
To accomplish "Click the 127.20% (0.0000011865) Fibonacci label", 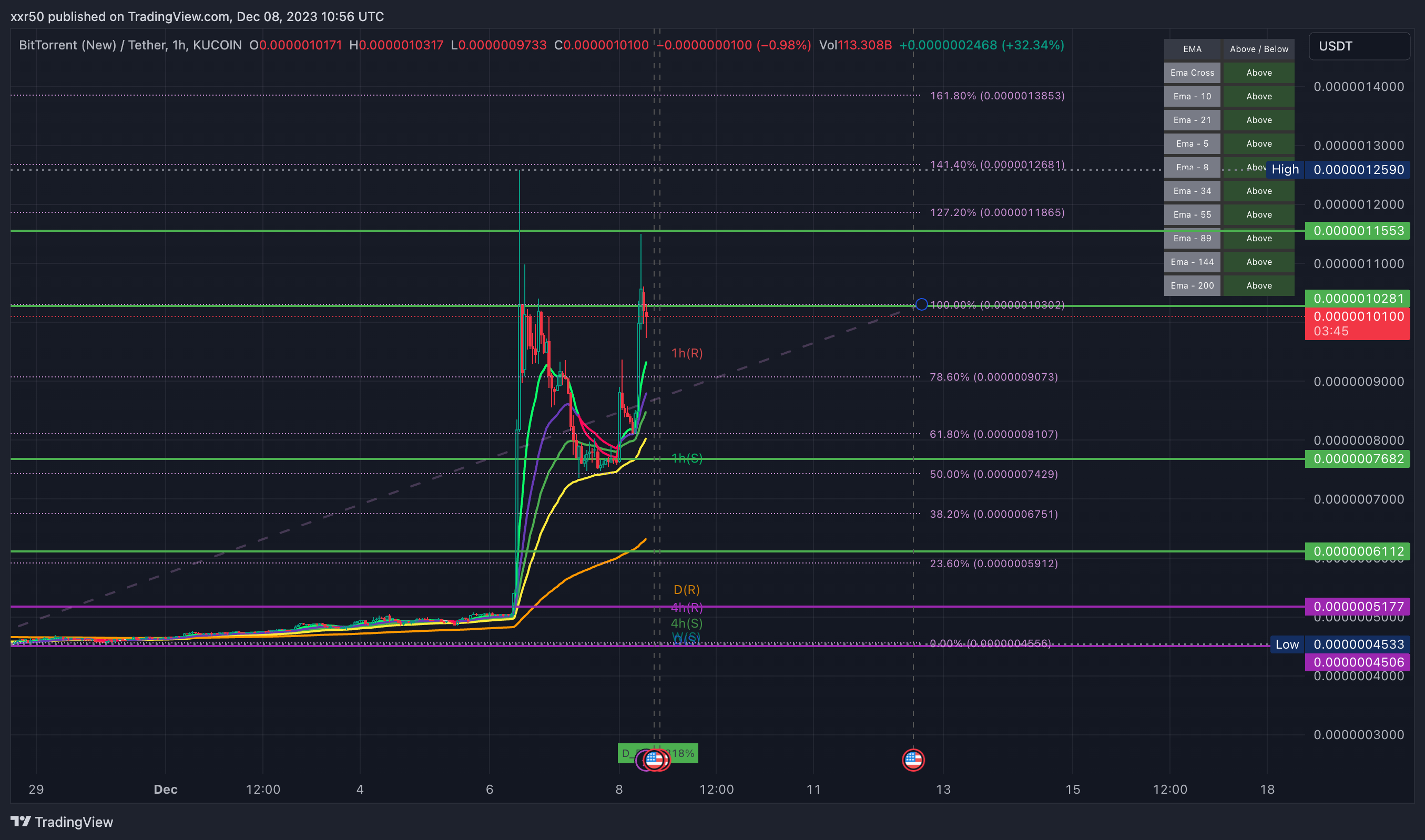I will click(x=997, y=212).
